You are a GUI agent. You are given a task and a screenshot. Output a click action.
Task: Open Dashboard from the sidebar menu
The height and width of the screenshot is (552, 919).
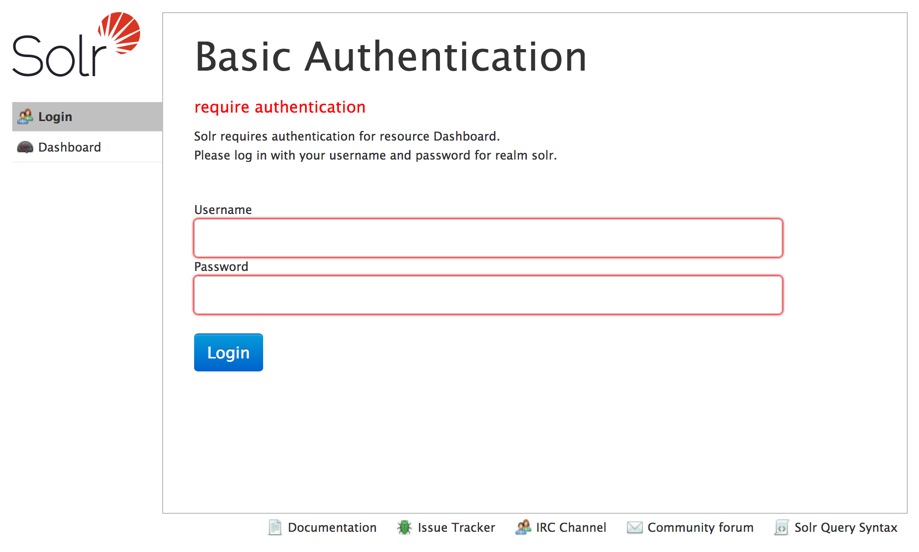click(x=69, y=148)
